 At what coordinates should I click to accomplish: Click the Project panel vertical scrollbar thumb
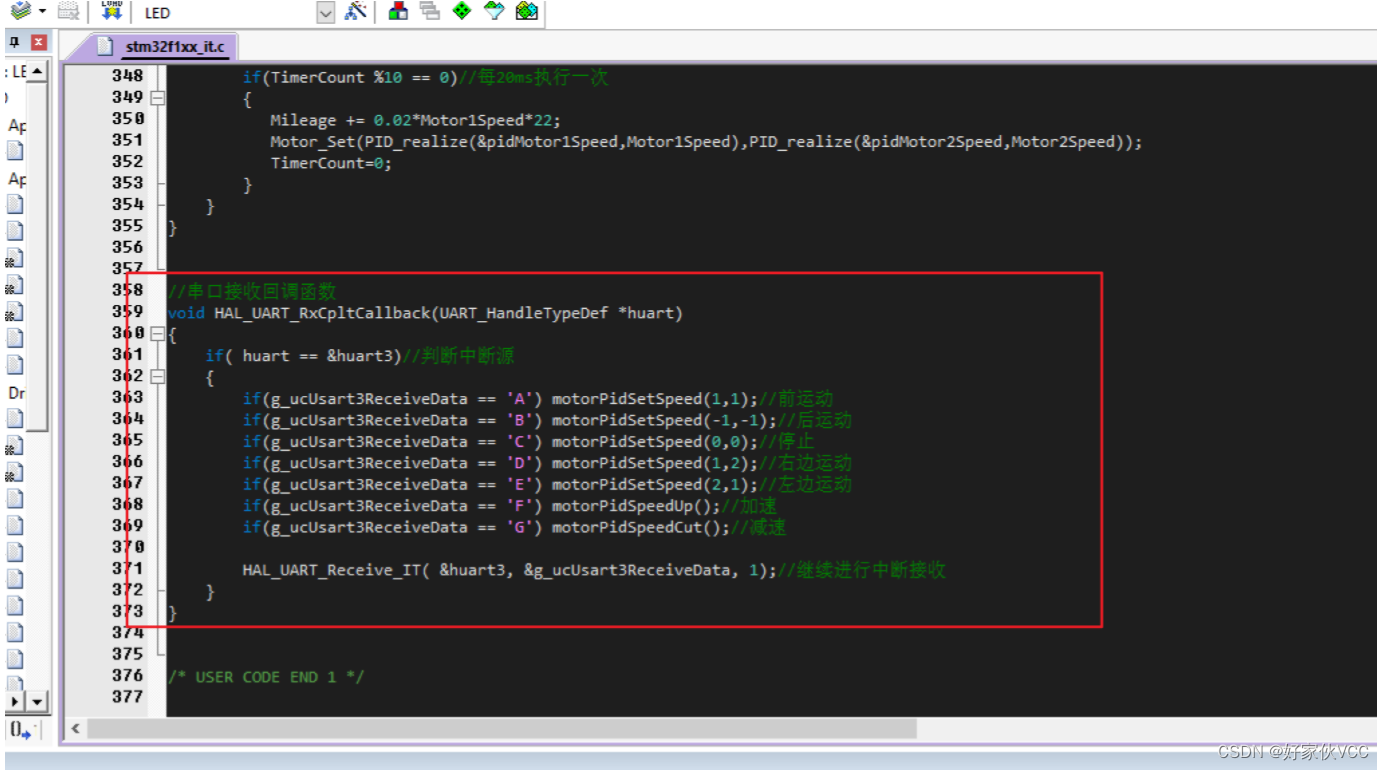pos(37,256)
